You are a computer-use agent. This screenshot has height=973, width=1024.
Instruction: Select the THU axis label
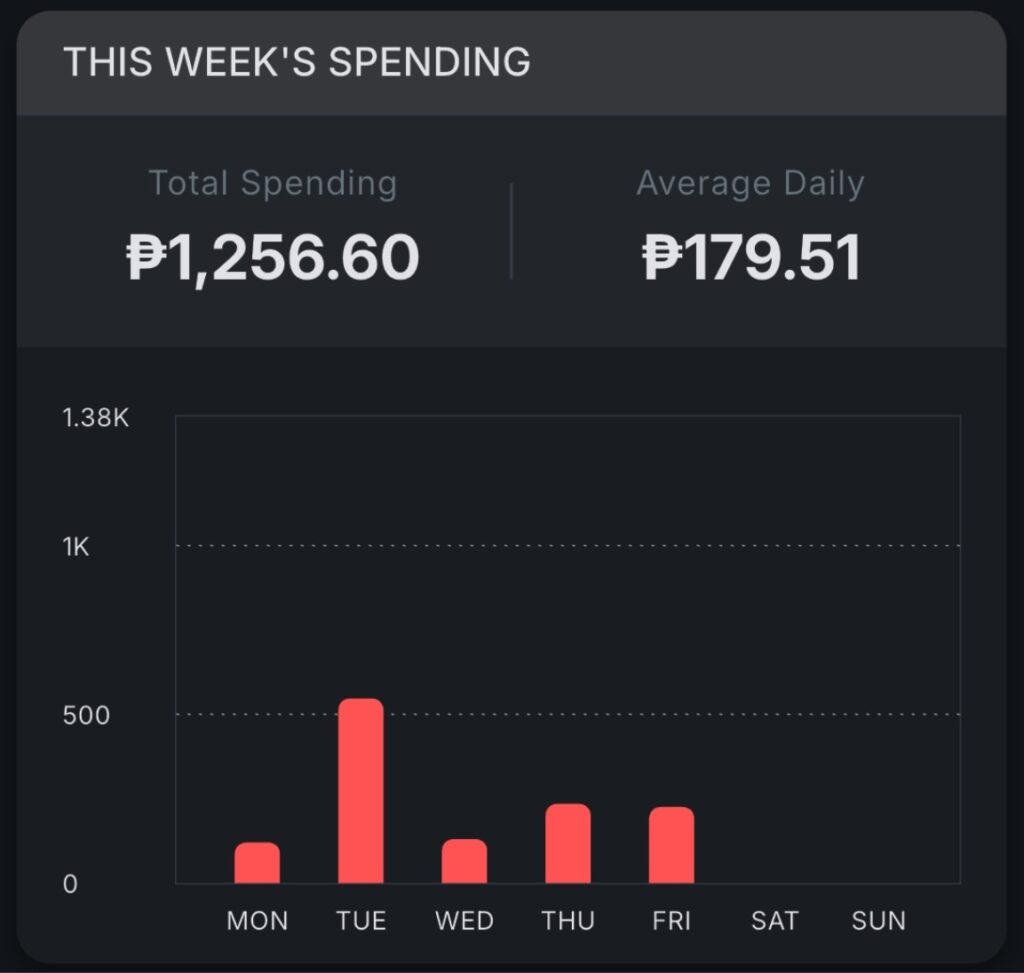pos(568,921)
